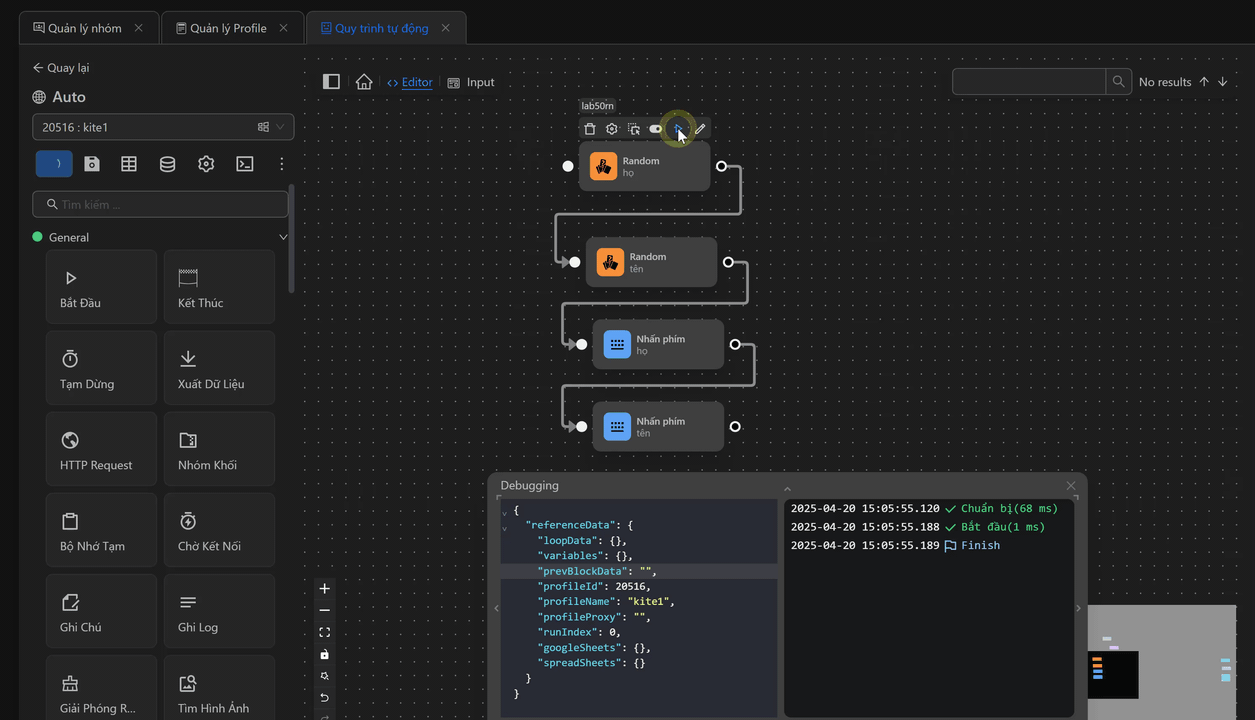Open the database icon in sidebar toolbar
1255x720 pixels.
coord(168,164)
